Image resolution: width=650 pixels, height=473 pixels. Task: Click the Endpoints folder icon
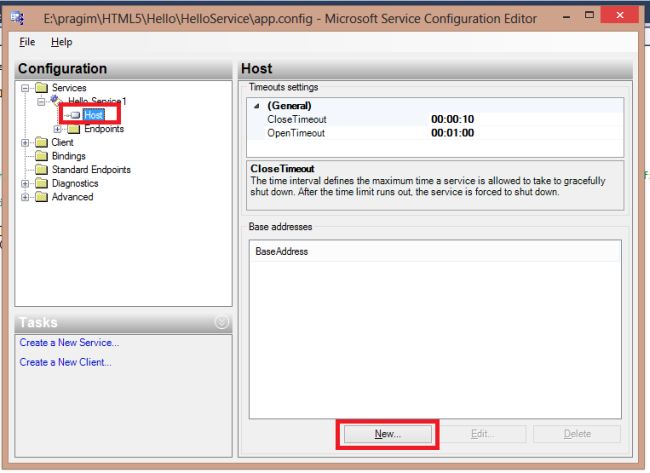point(73,129)
